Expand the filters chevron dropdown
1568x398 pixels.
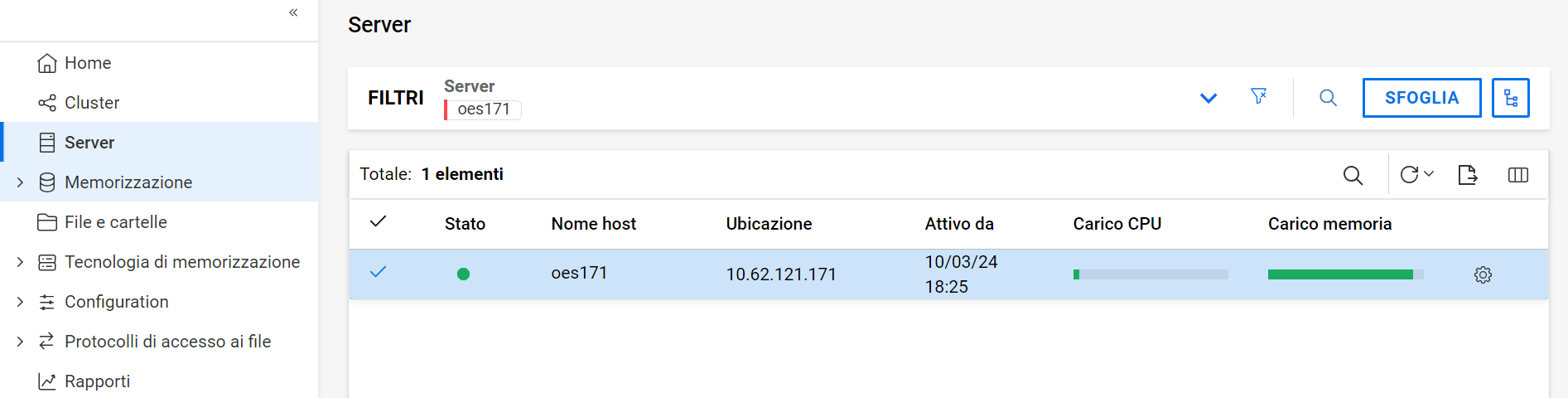[x=1209, y=99]
